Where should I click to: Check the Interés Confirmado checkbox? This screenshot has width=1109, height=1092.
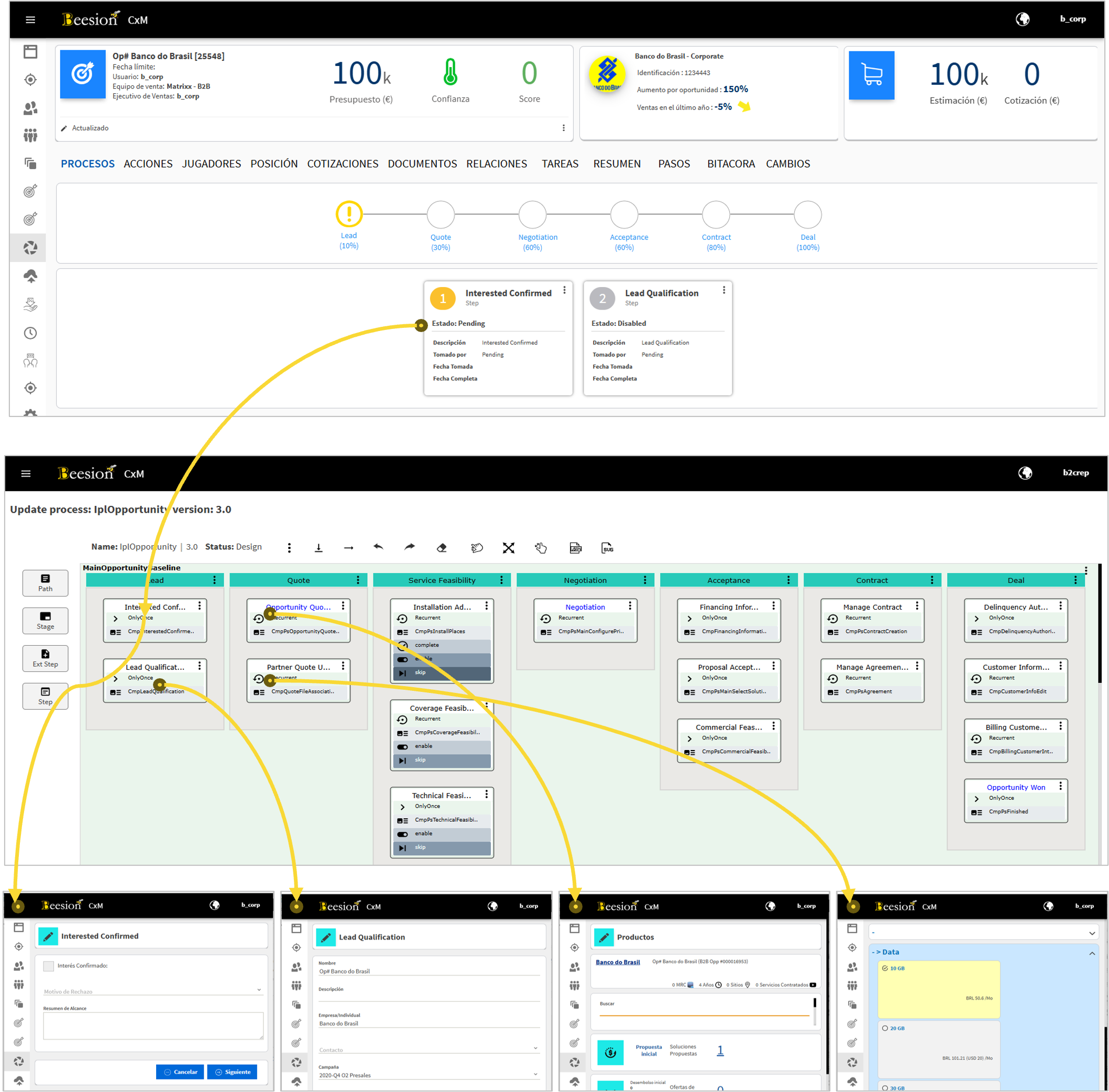tap(49, 965)
